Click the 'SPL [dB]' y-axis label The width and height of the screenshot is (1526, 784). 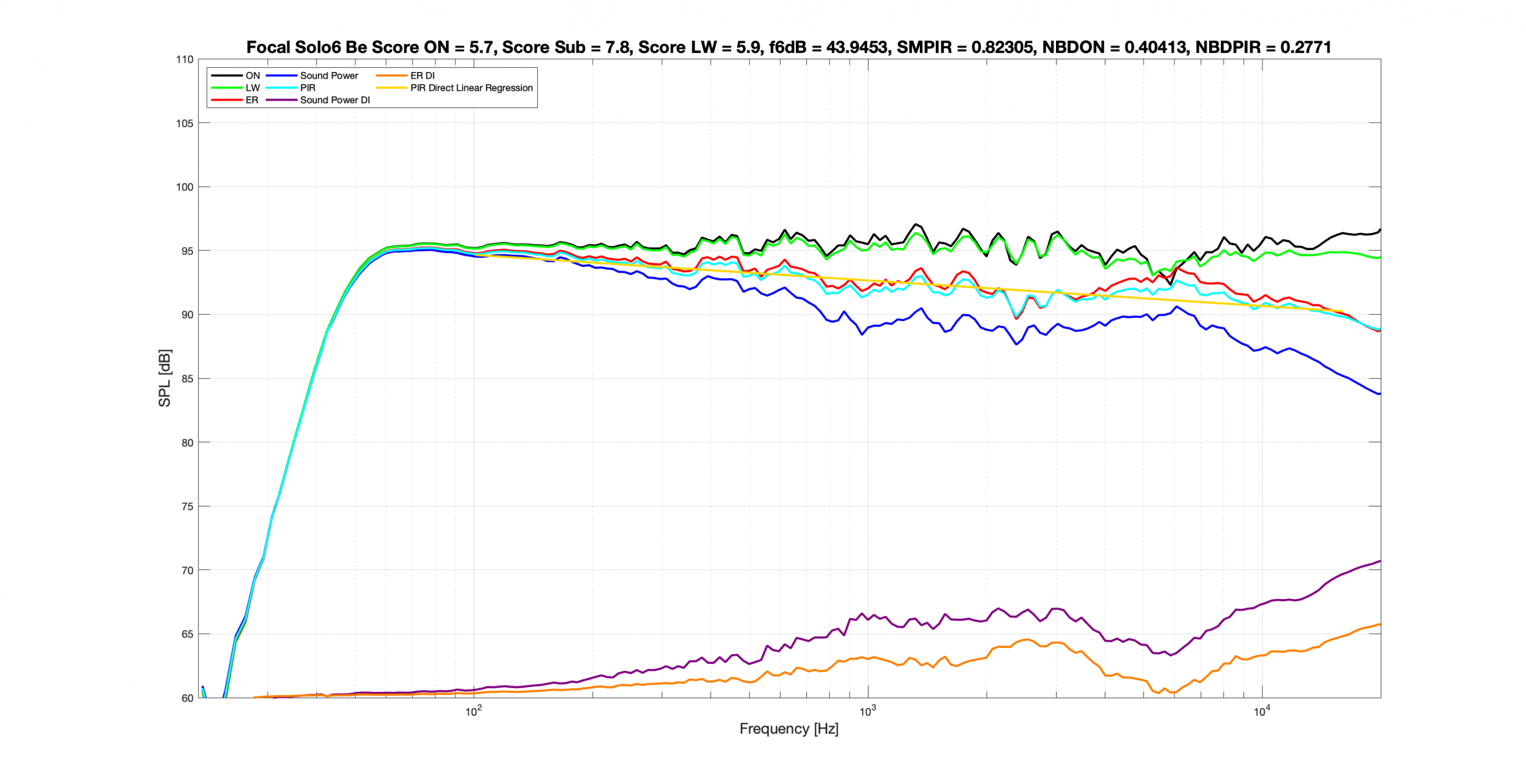click(x=165, y=378)
